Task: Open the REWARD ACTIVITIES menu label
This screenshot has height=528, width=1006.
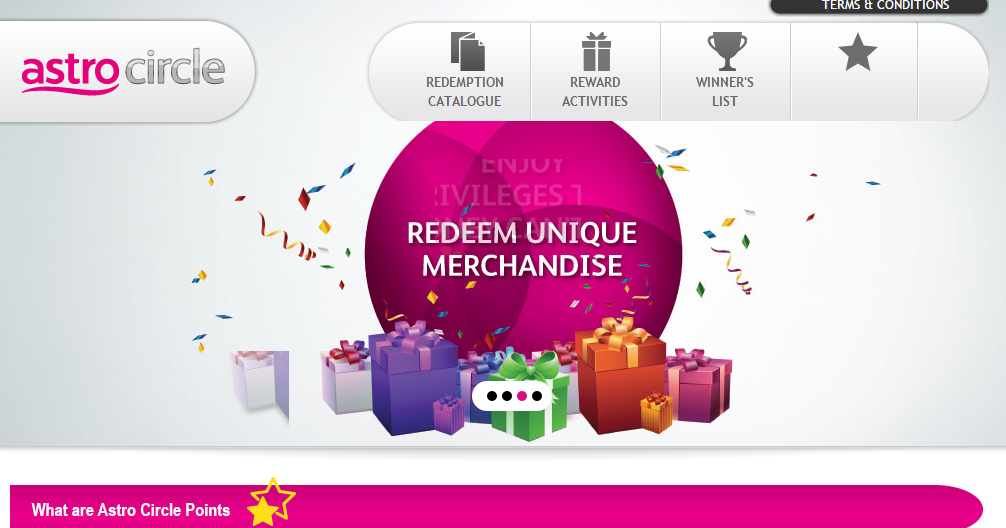Action: pos(595,92)
